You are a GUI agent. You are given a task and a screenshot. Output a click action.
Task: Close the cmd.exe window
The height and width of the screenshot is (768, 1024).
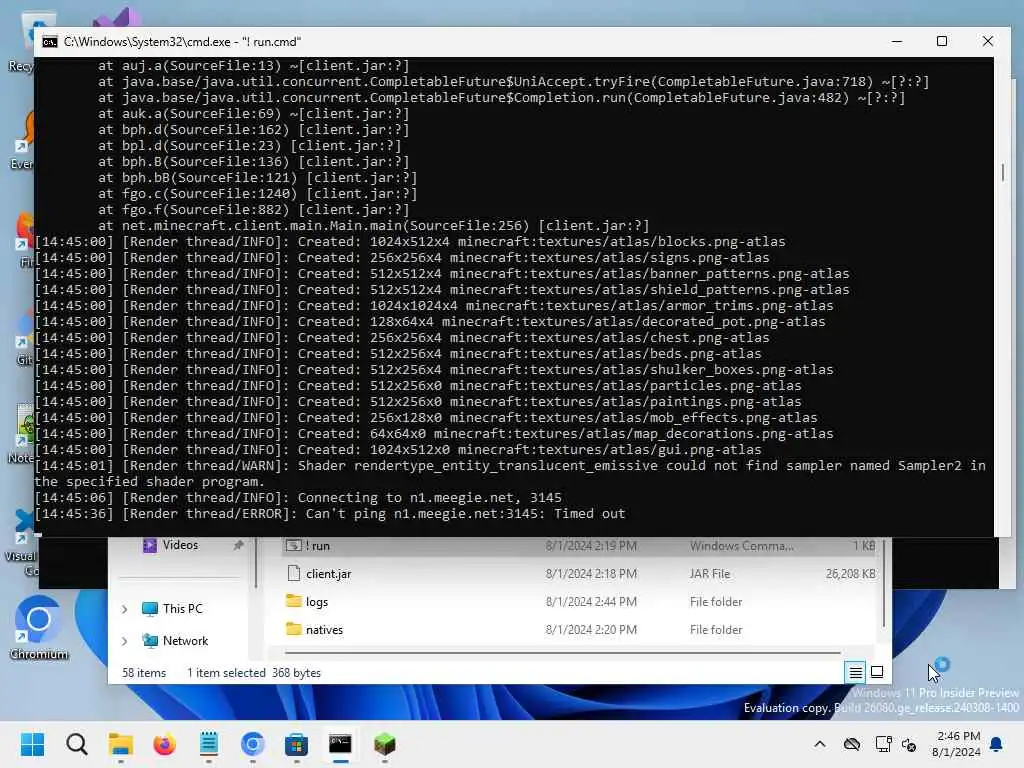pos(987,41)
